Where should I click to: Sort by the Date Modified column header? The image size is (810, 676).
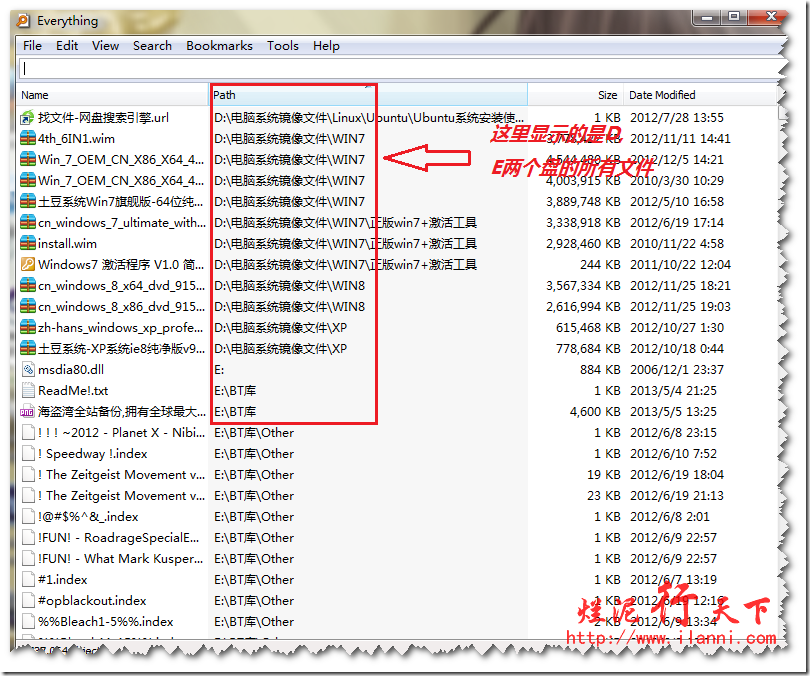[700, 95]
